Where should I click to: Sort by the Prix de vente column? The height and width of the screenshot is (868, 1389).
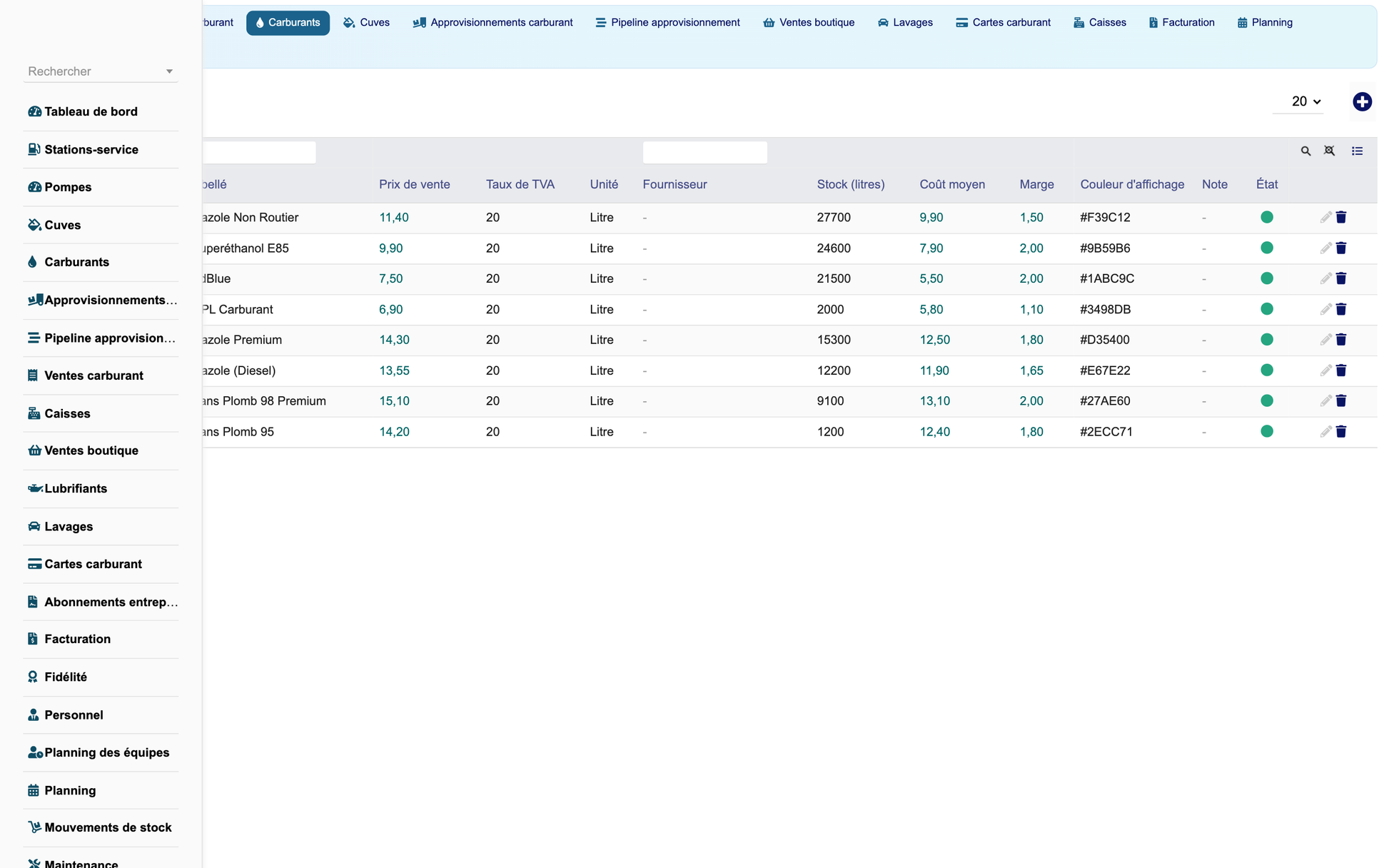click(x=414, y=185)
